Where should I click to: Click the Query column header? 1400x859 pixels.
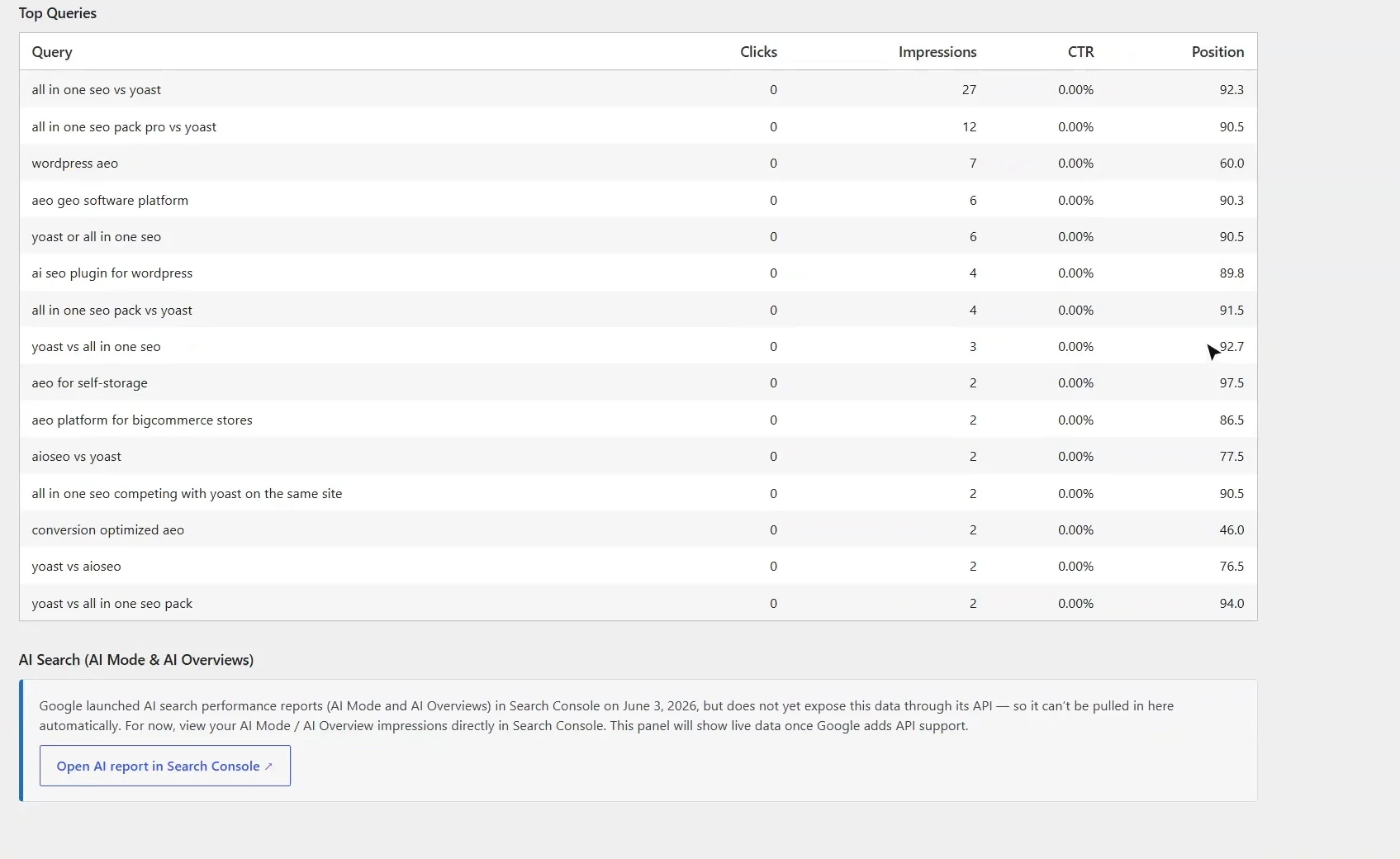click(52, 52)
